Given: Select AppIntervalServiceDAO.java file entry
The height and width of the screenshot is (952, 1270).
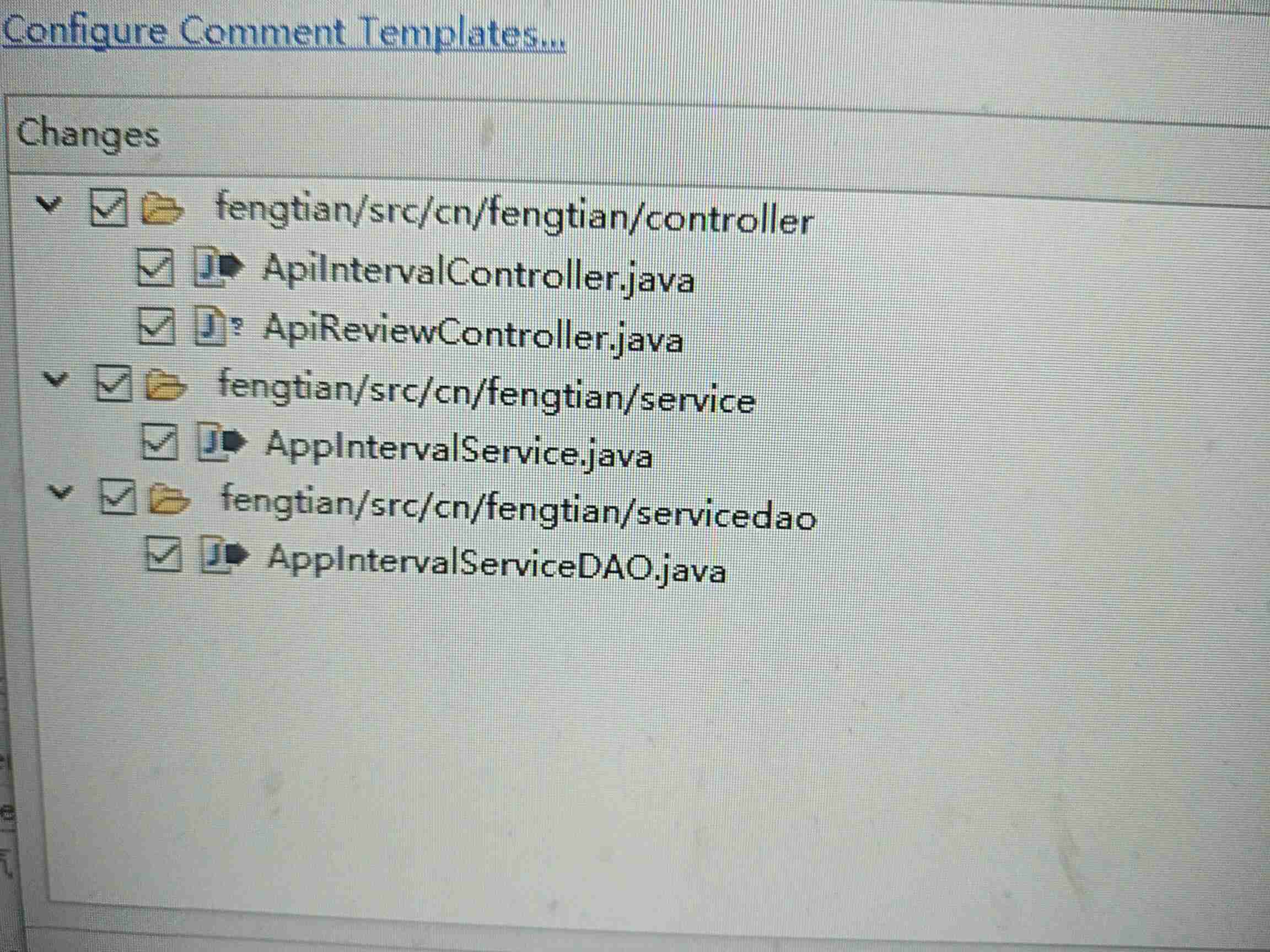Looking at the screenshot, I should [x=496, y=564].
